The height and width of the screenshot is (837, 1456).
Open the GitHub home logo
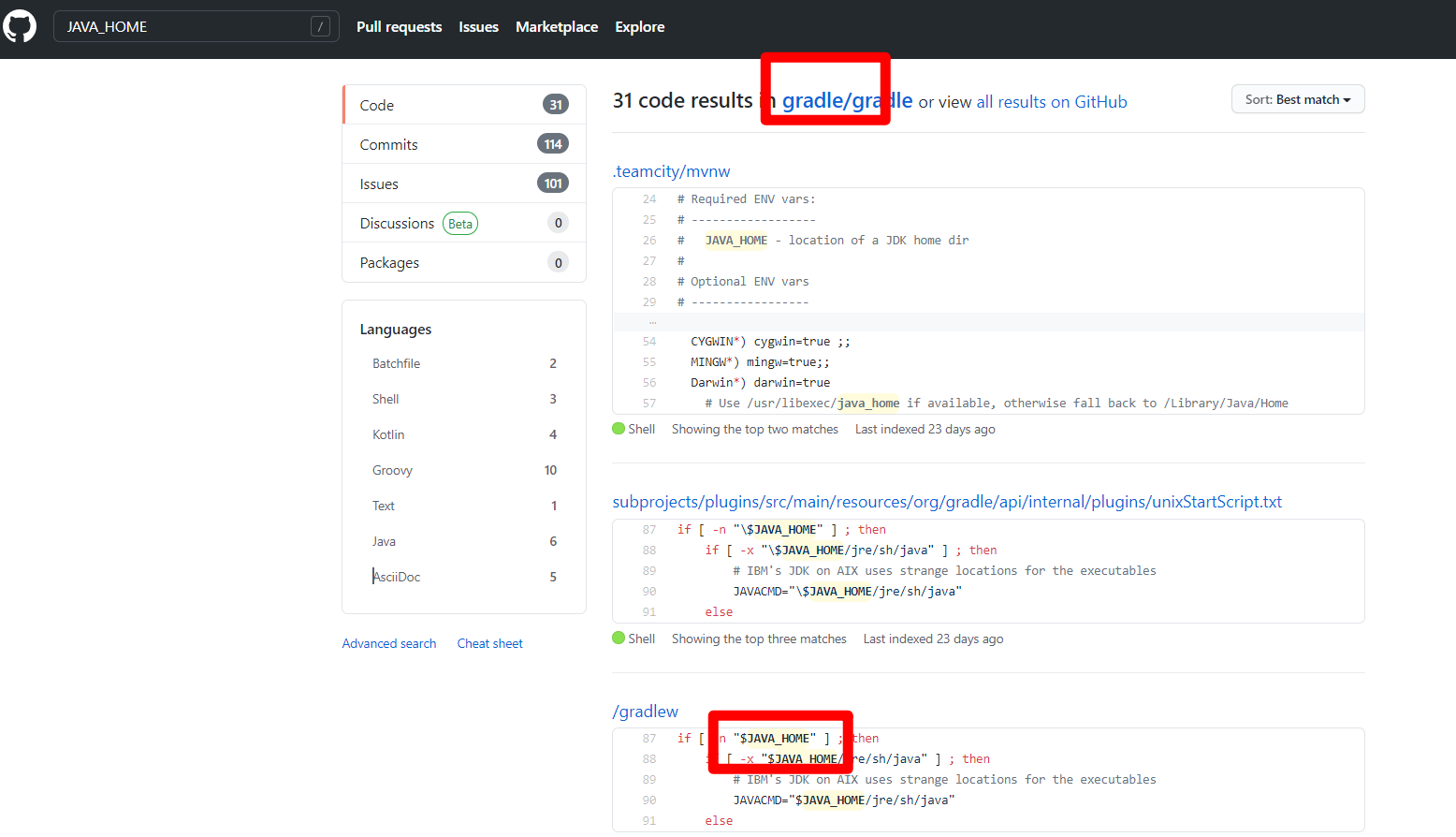(20, 26)
